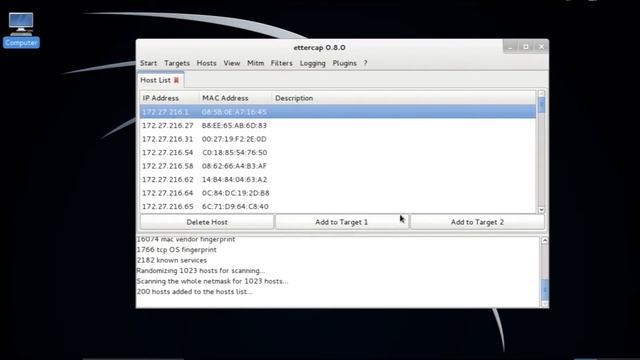
Task: Select host row 172.27.216.54
Action: click(338, 152)
